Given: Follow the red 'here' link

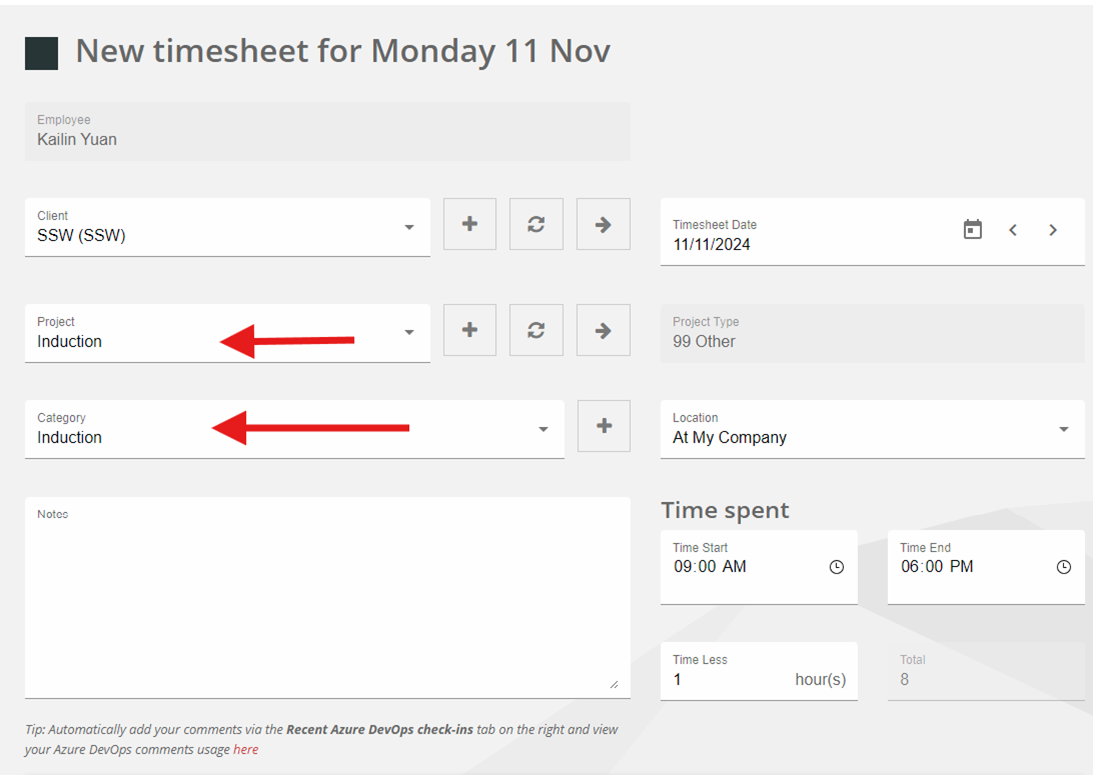Looking at the screenshot, I should tap(245, 749).
